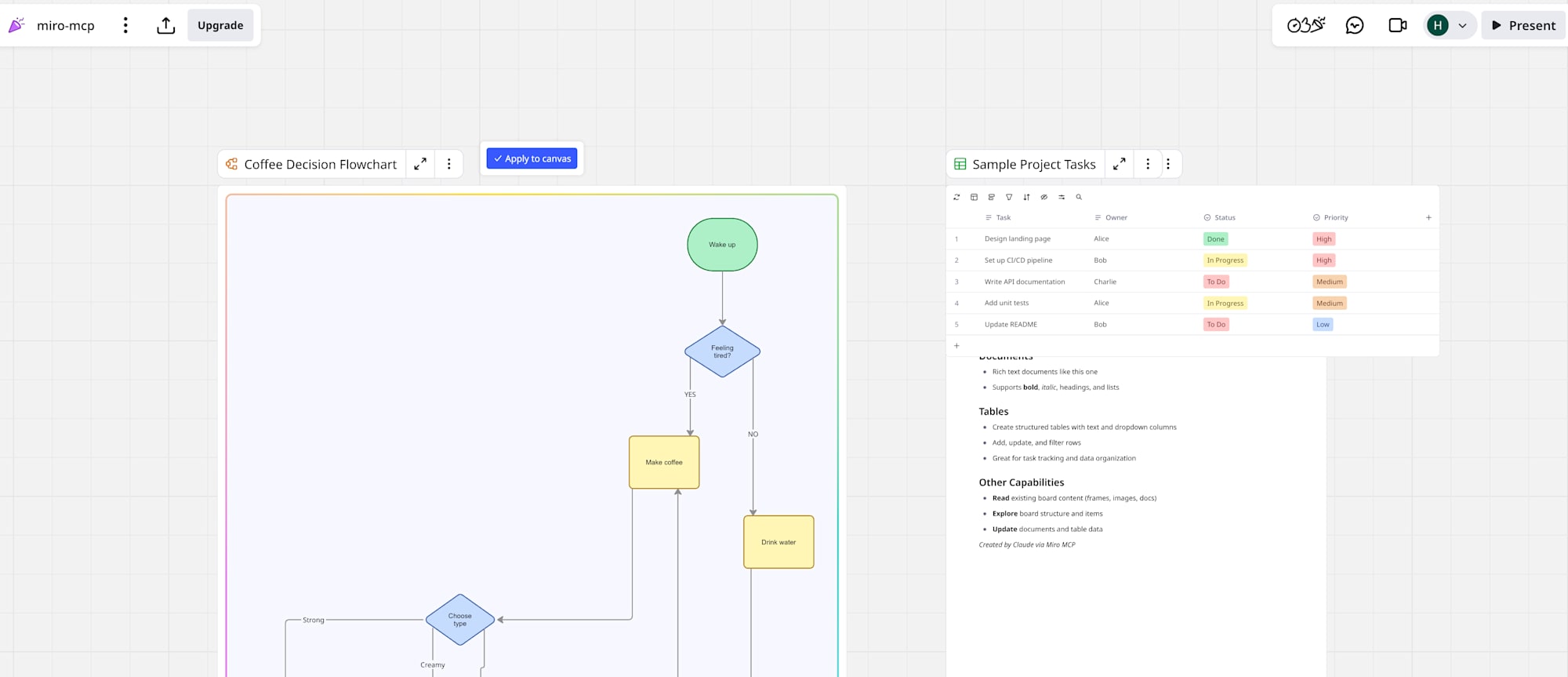1568x677 pixels.
Task: Open the table settings sliders icon
Action: point(1062,197)
